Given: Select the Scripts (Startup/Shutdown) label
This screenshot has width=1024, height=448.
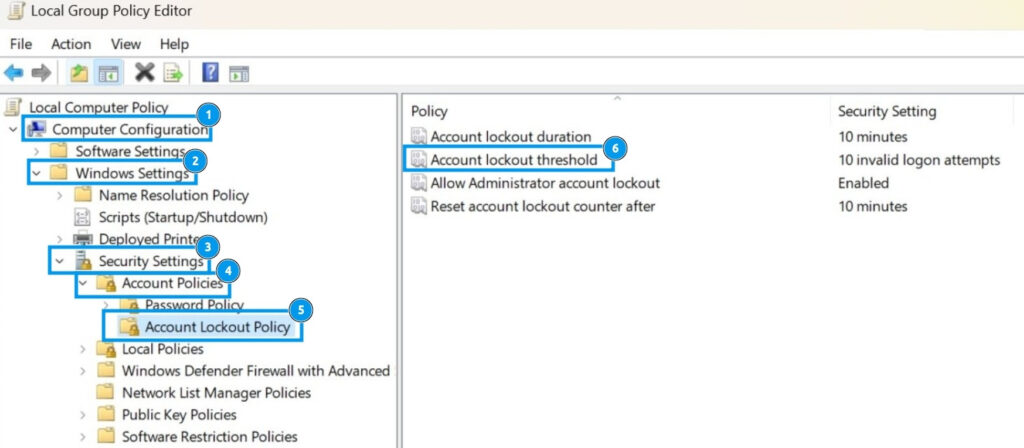Looking at the screenshot, I should [x=183, y=217].
